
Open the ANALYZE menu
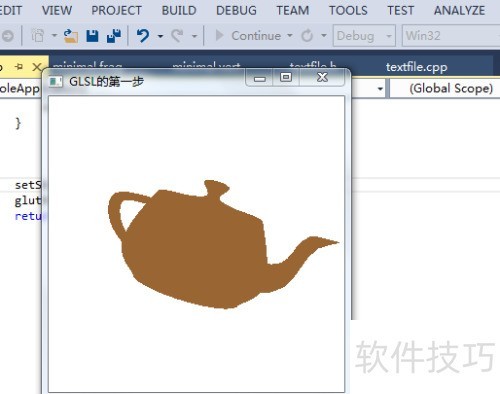459,10
